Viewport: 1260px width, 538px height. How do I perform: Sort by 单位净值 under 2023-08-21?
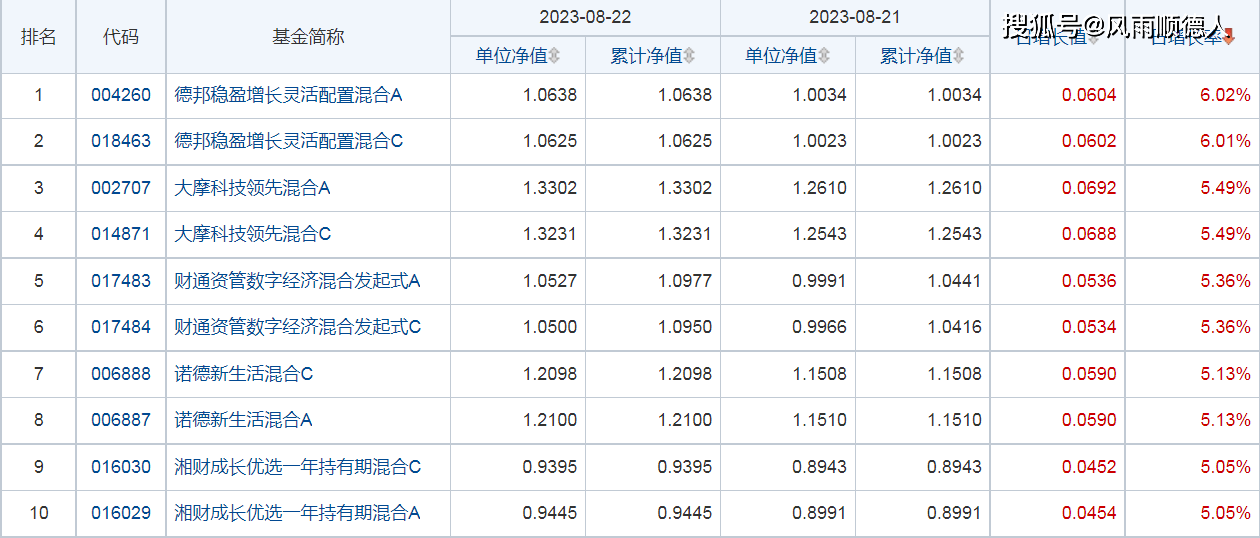tap(788, 56)
